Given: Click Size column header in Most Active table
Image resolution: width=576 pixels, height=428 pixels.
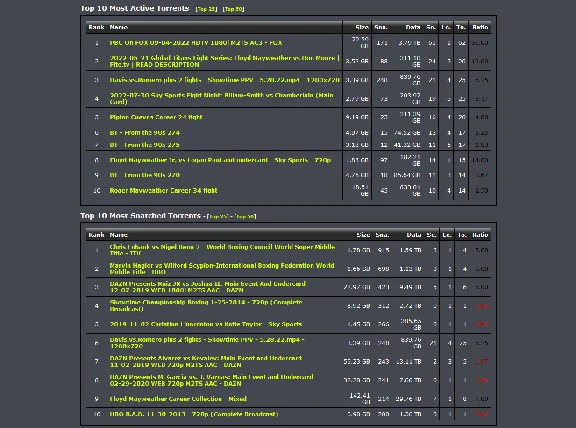Looking at the screenshot, I should pos(362,27).
